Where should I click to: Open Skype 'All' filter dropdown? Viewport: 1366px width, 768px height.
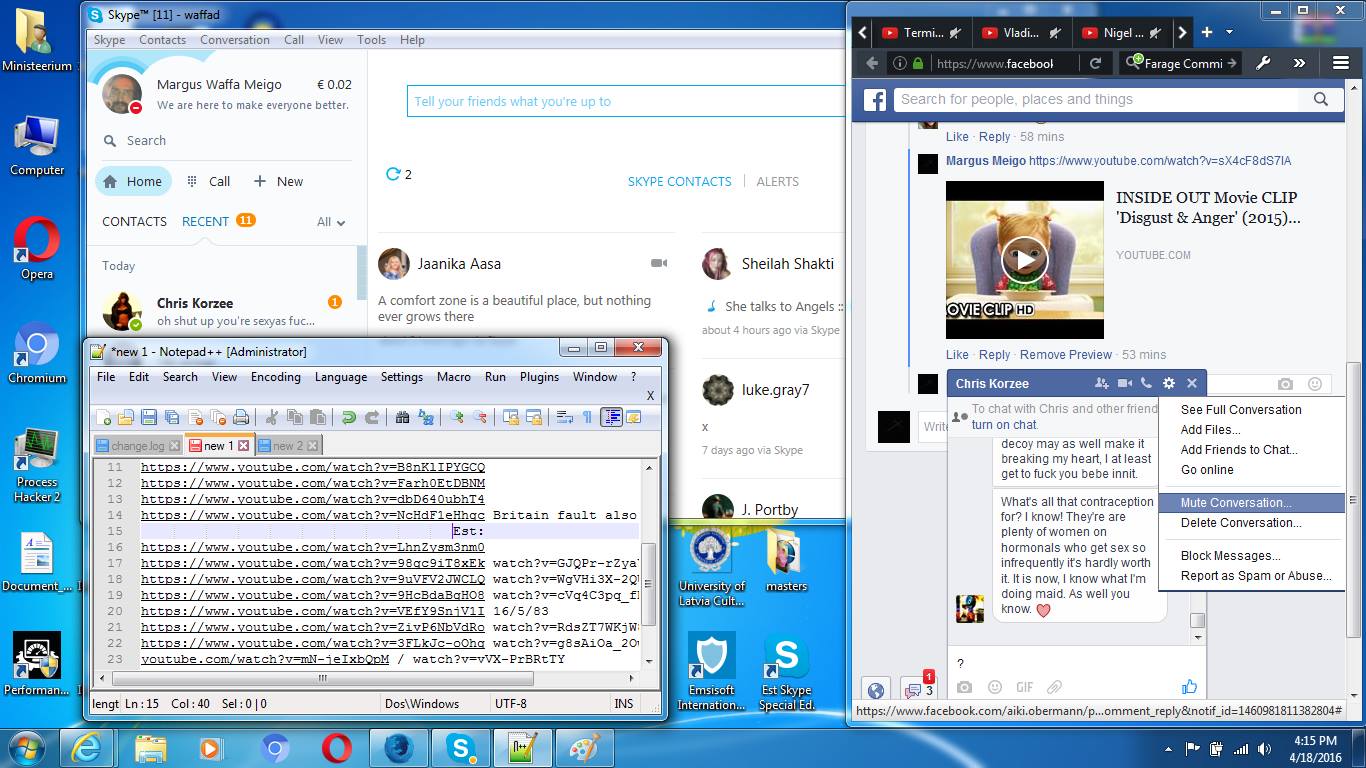(x=331, y=222)
